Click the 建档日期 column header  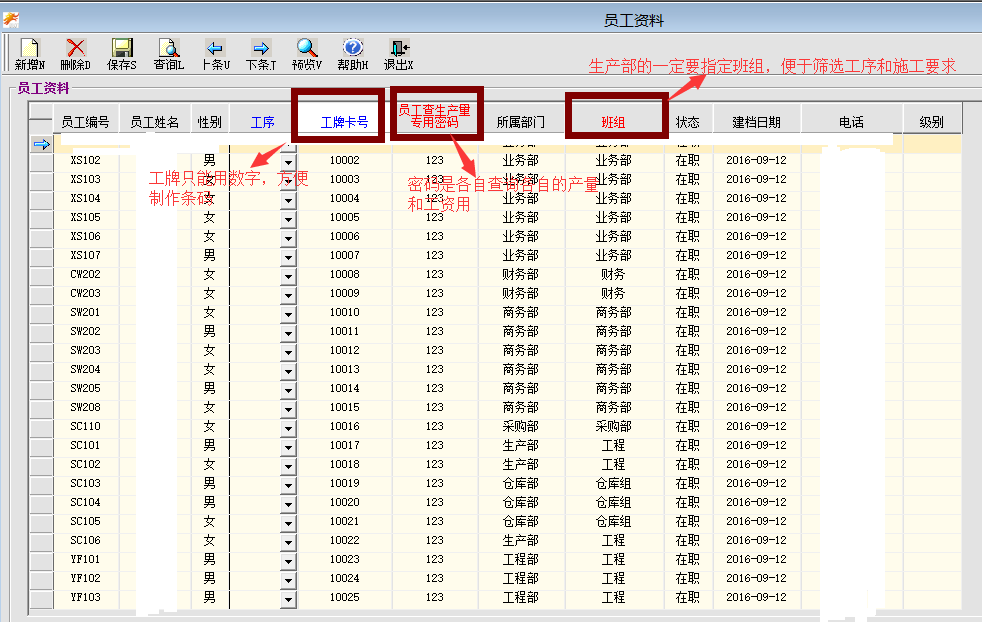756,122
